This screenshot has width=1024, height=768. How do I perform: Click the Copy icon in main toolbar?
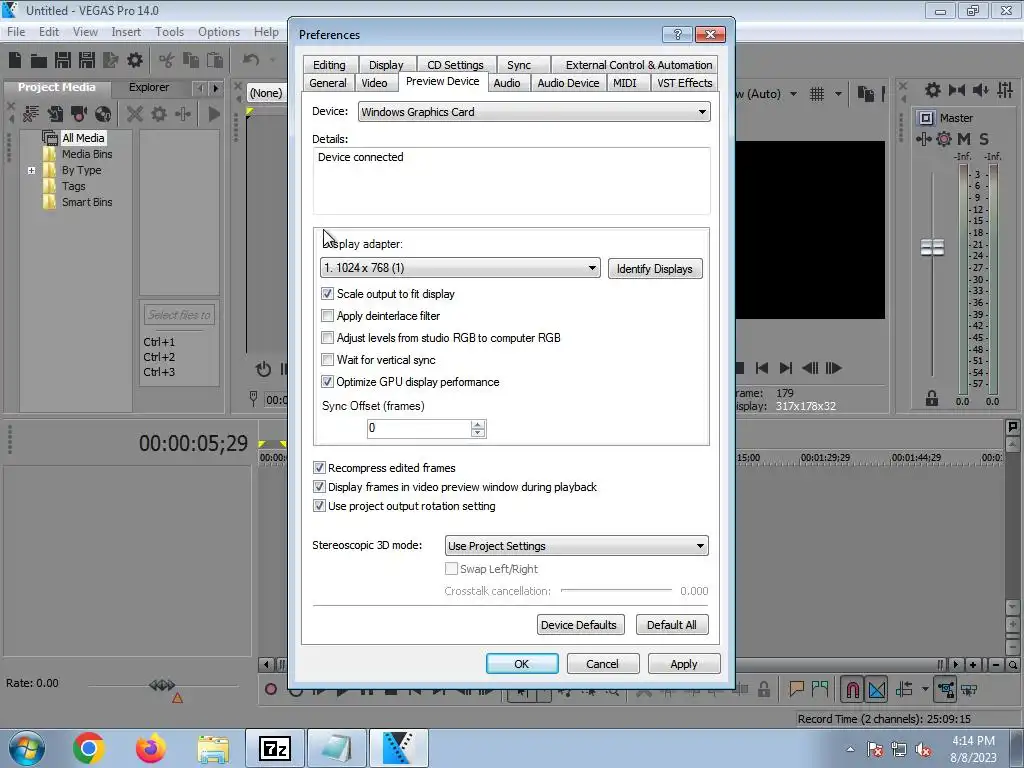point(191,60)
